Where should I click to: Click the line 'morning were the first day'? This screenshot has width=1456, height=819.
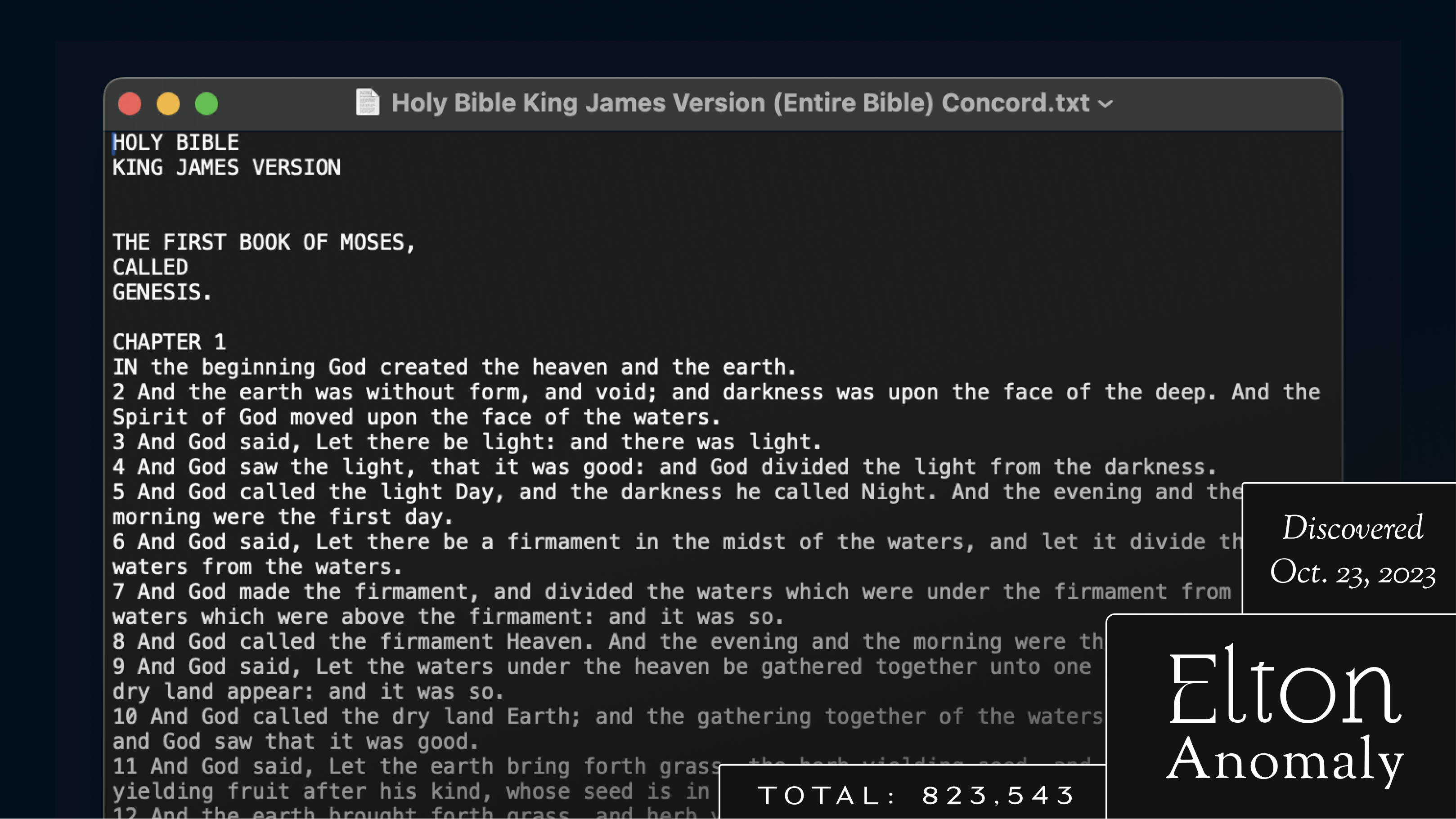pos(282,517)
